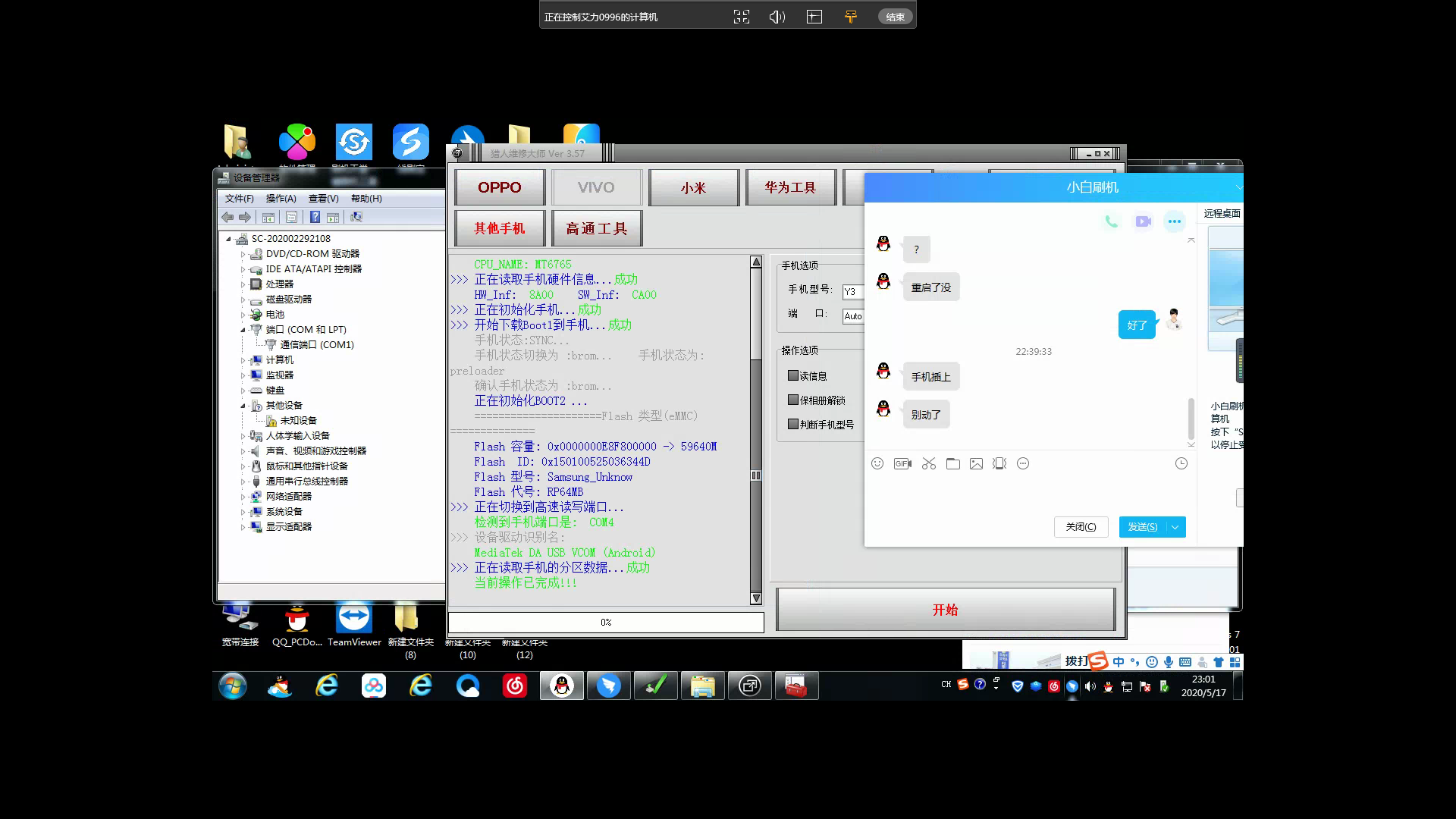The height and width of the screenshot is (819, 1456).
Task: Collapse the 端口 (COM 和 LPT) node
Action: click(x=243, y=330)
